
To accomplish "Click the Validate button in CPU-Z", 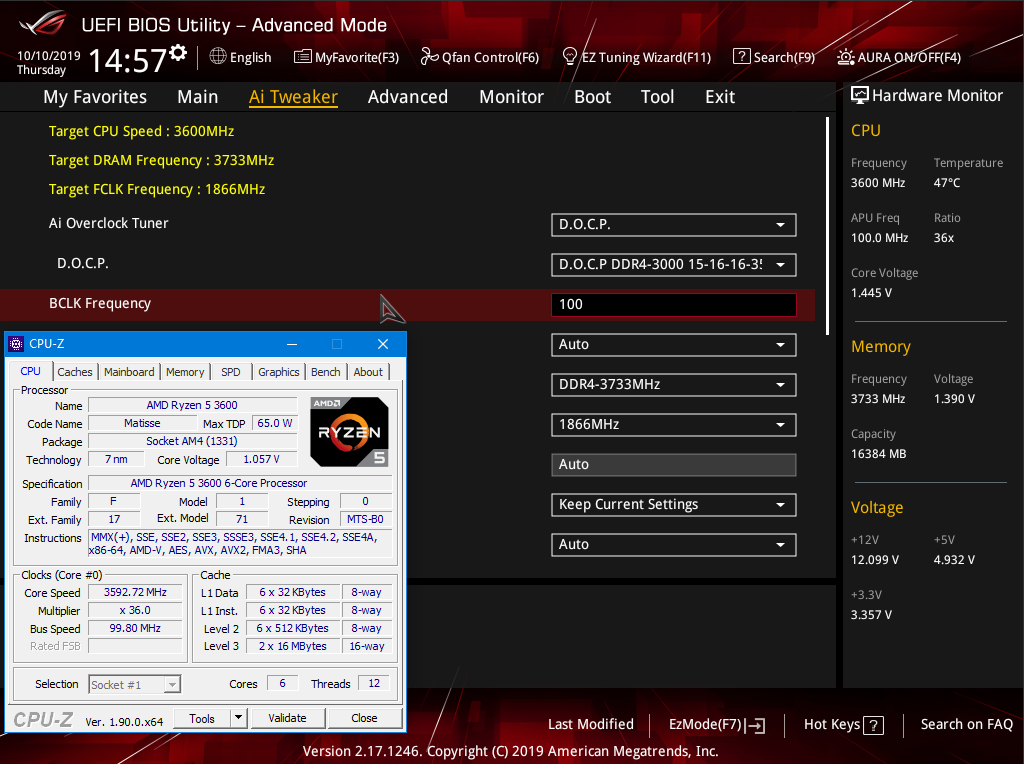I will [x=287, y=718].
